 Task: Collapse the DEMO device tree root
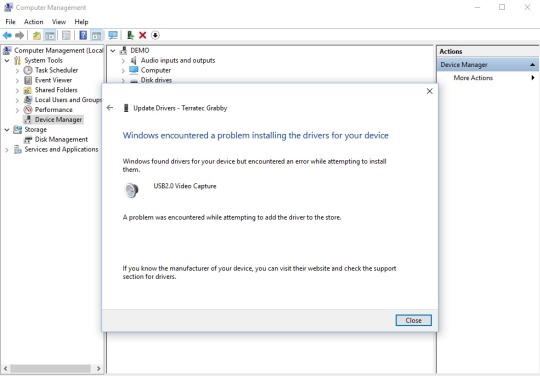113,51
